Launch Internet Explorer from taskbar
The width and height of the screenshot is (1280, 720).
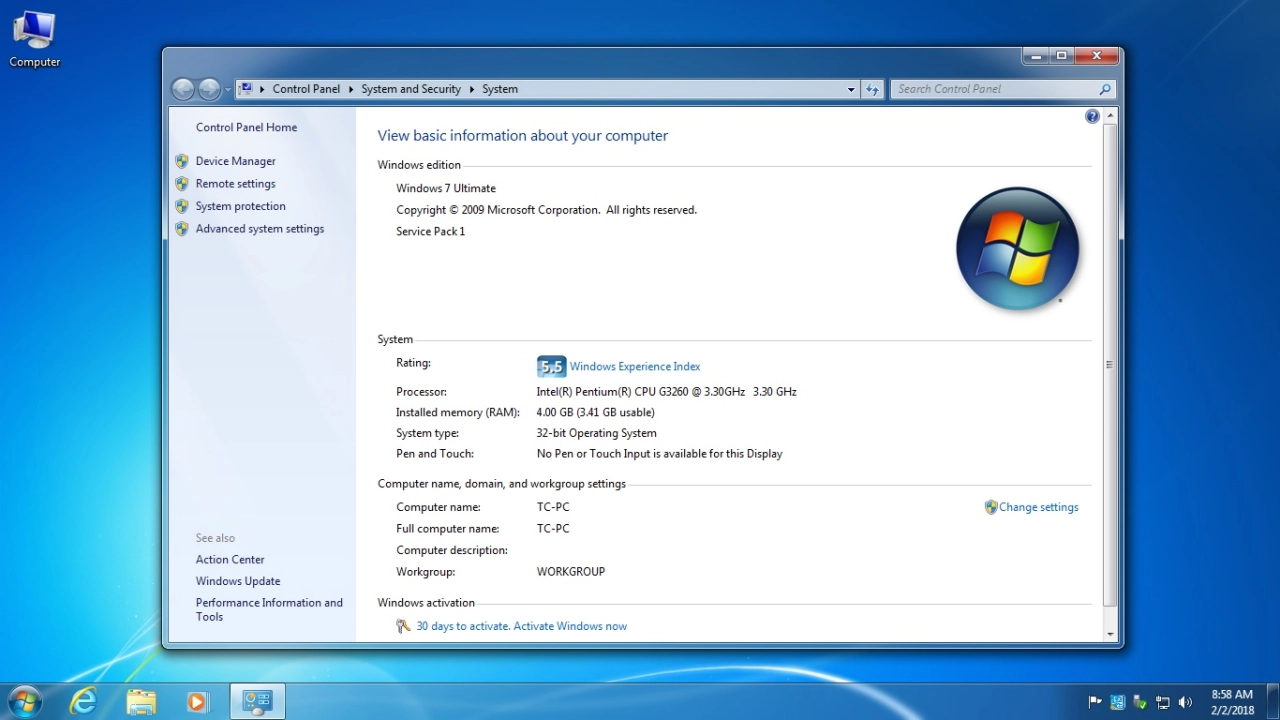tap(83, 702)
